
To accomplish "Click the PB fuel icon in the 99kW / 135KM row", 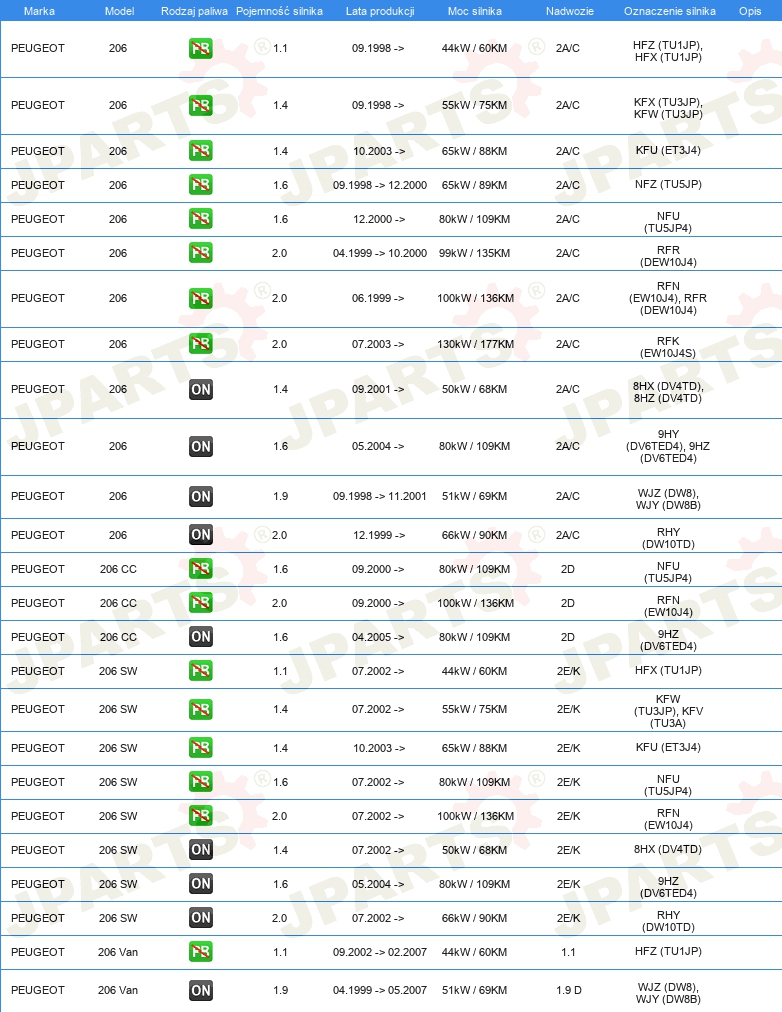I will (x=201, y=253).
